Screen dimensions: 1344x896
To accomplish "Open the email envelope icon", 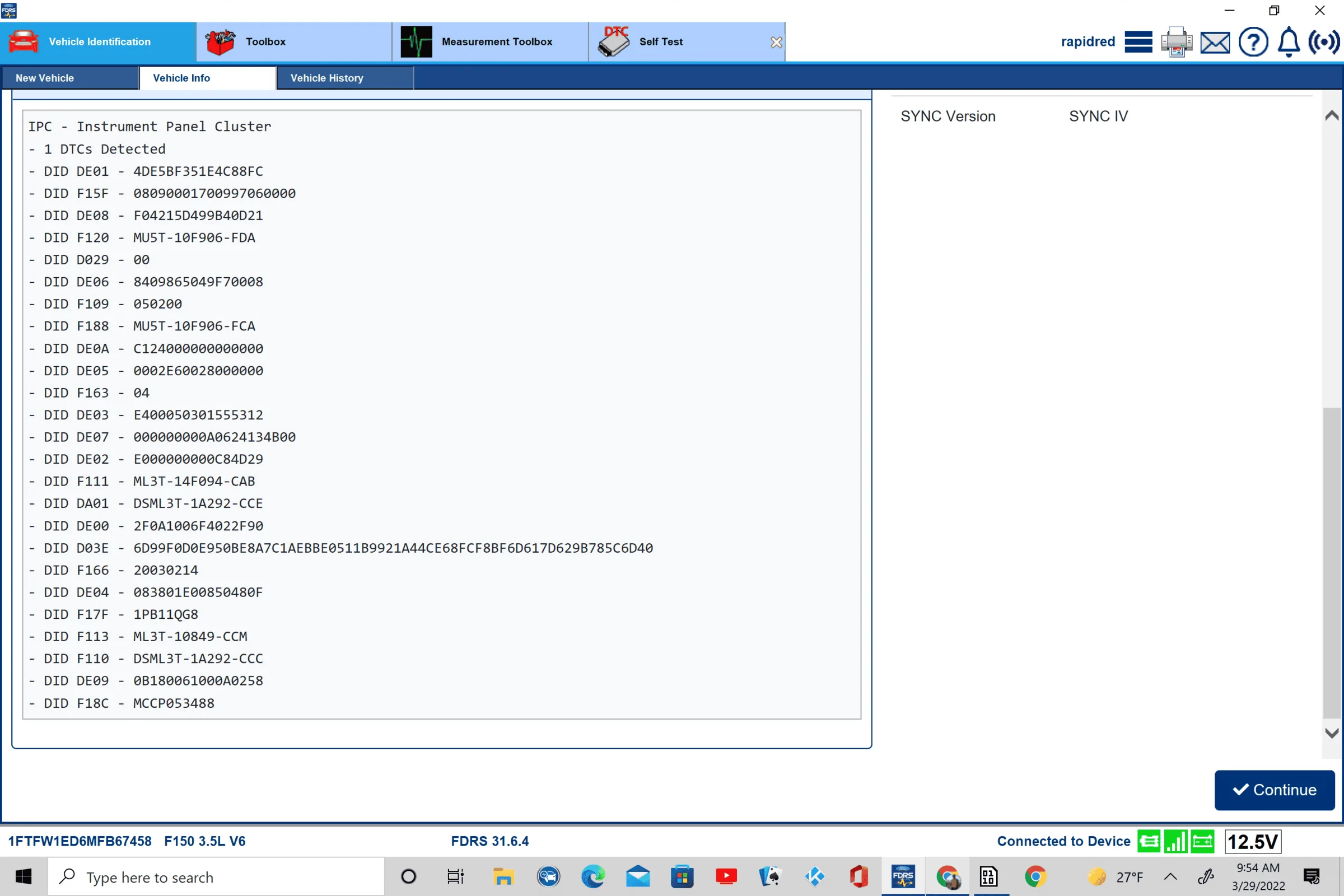I will (1214, 43).
